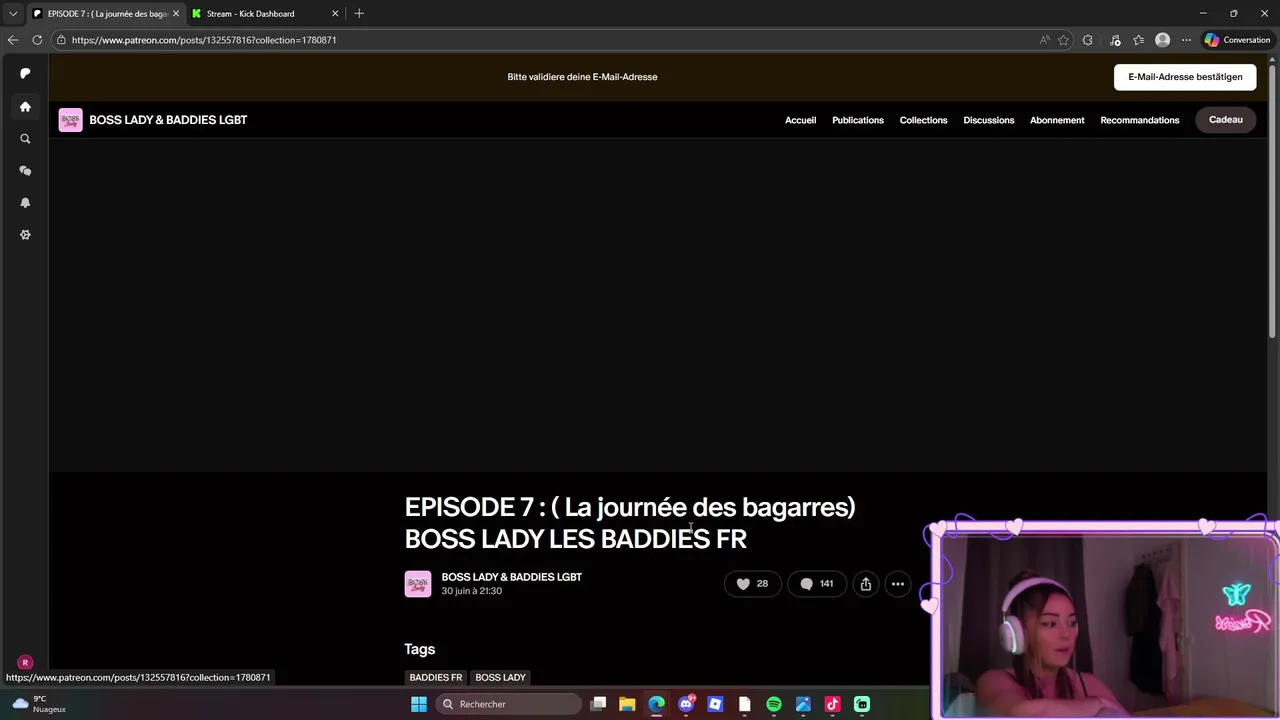Open media control music icon in toolbar
This screenshot has height=720, width=1280.
coord(1115,40)
